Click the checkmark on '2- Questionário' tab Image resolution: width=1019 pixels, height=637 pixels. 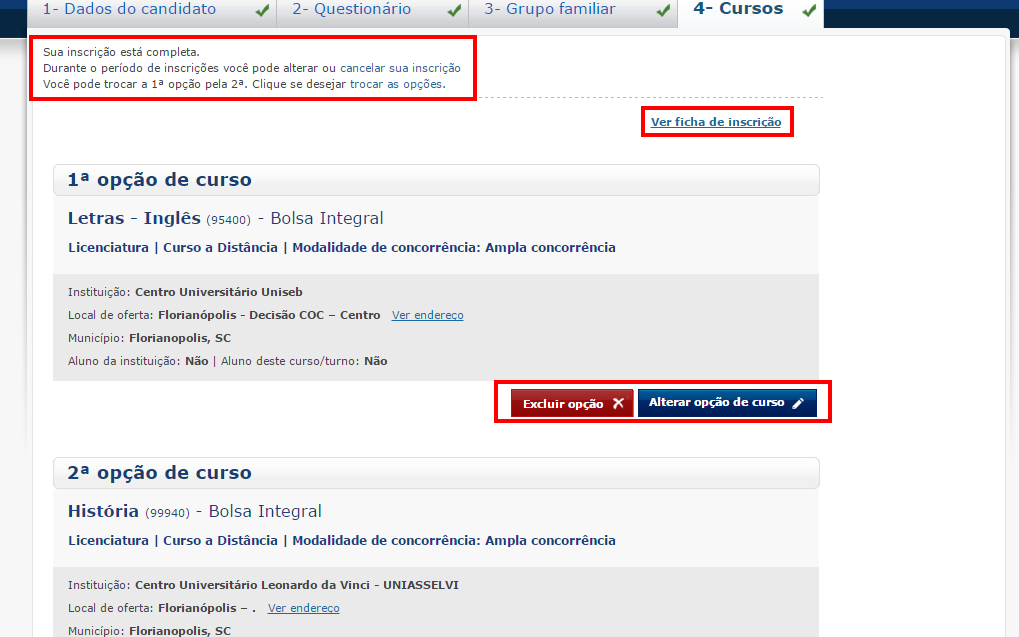[455, 9]
